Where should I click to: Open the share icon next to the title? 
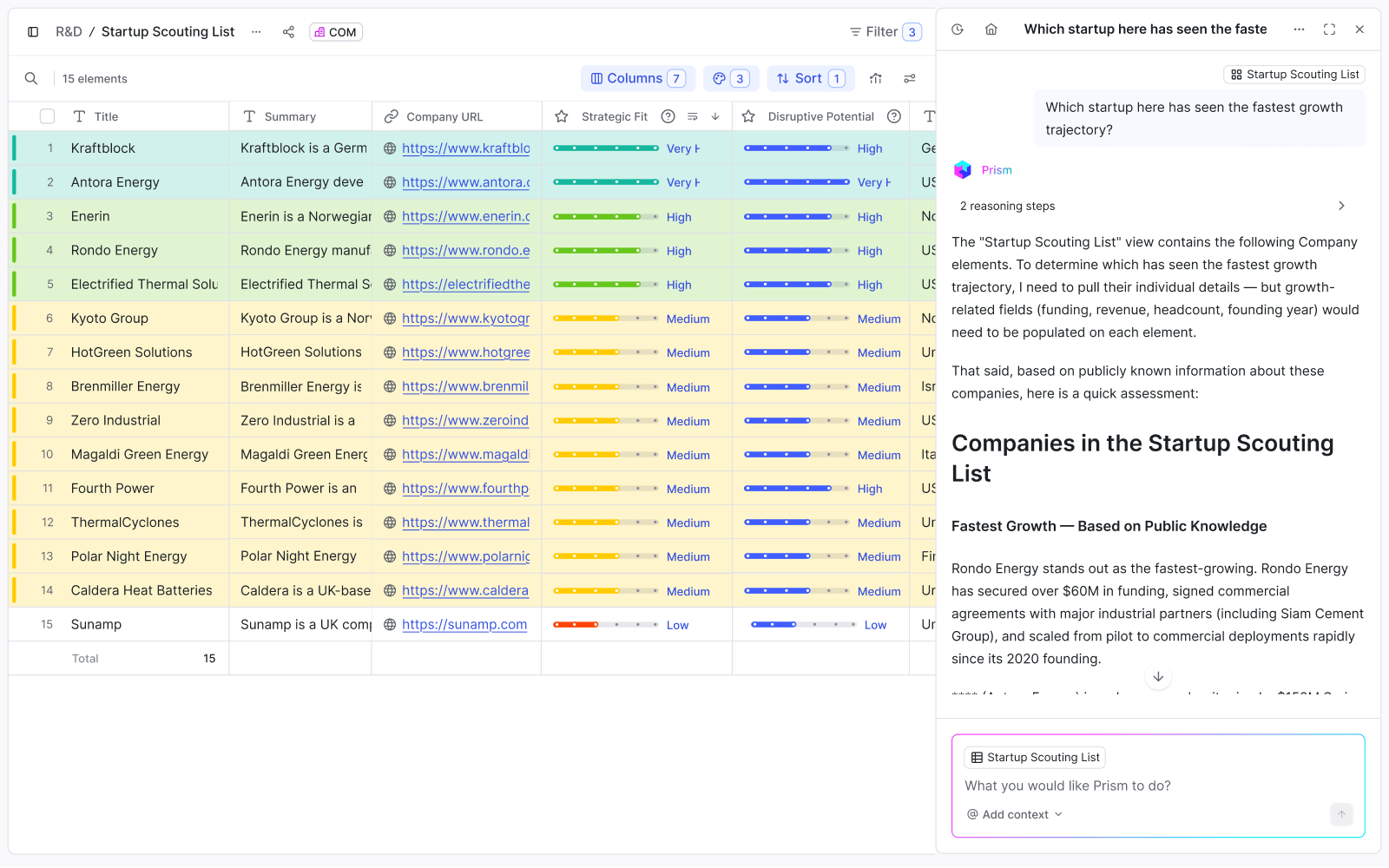(x=288, y=32)
